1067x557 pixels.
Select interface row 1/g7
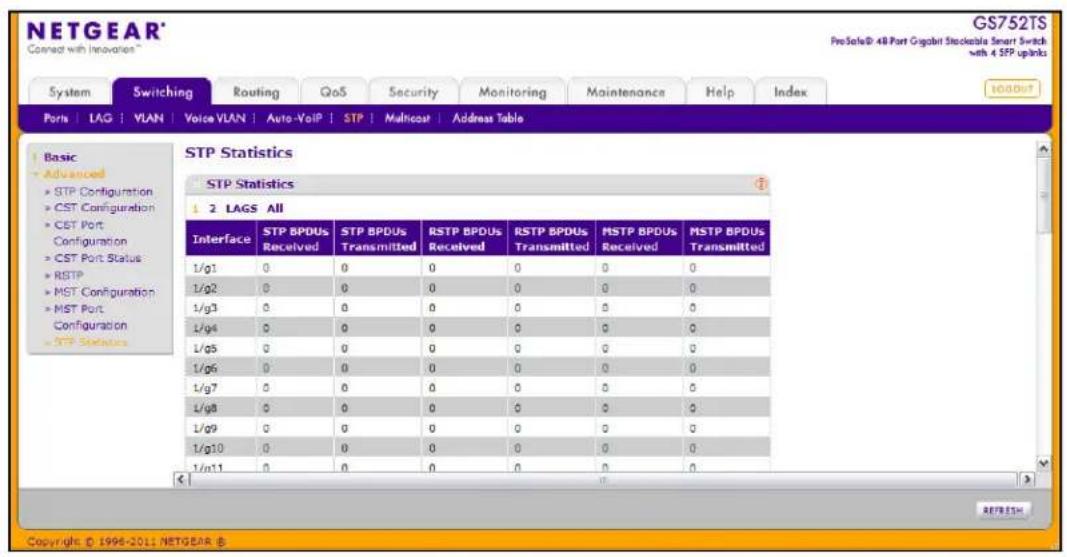(478, 388)
